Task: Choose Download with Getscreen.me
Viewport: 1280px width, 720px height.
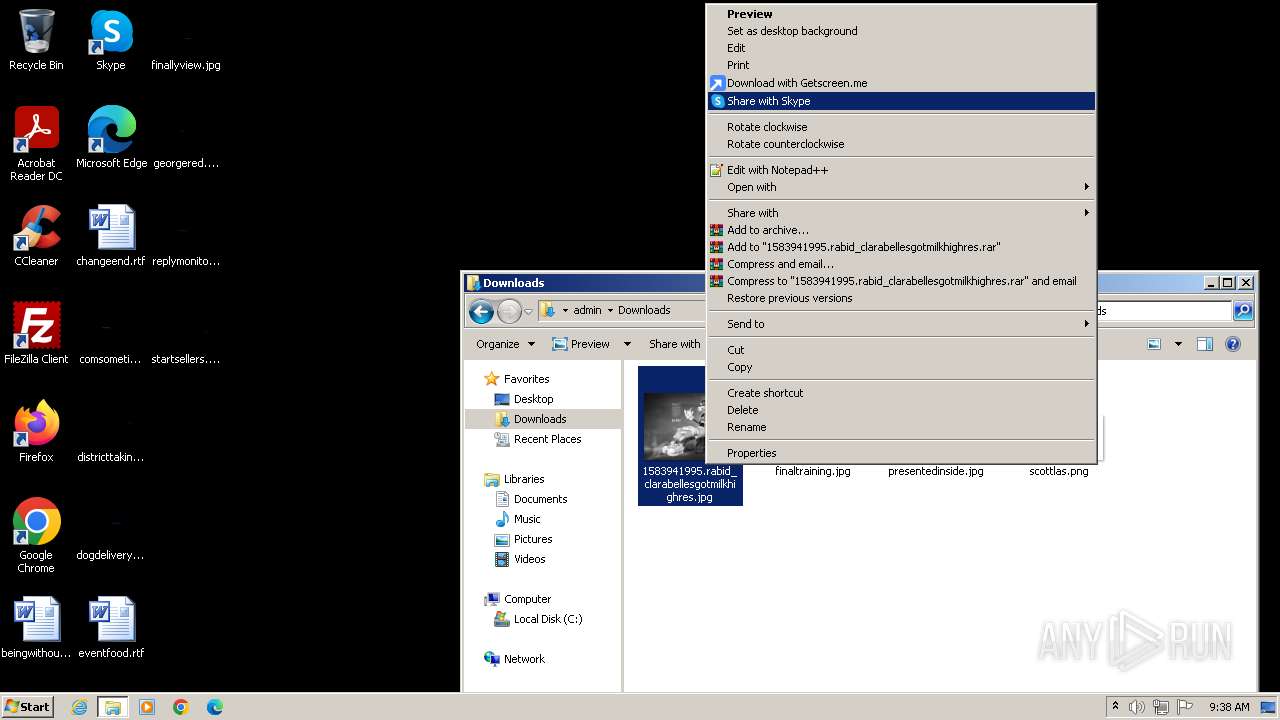Action: (902, 83)
